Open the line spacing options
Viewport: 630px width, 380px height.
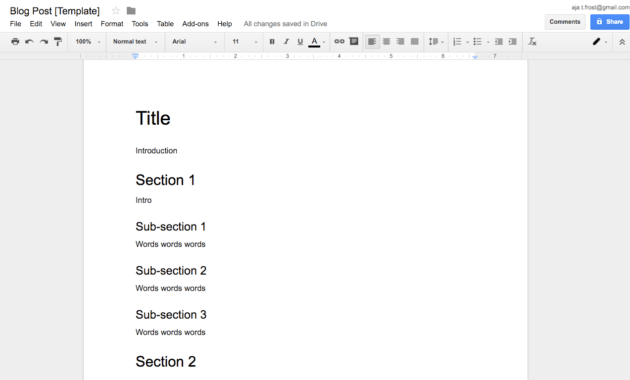pyautogui.click(x=436, y=41)
